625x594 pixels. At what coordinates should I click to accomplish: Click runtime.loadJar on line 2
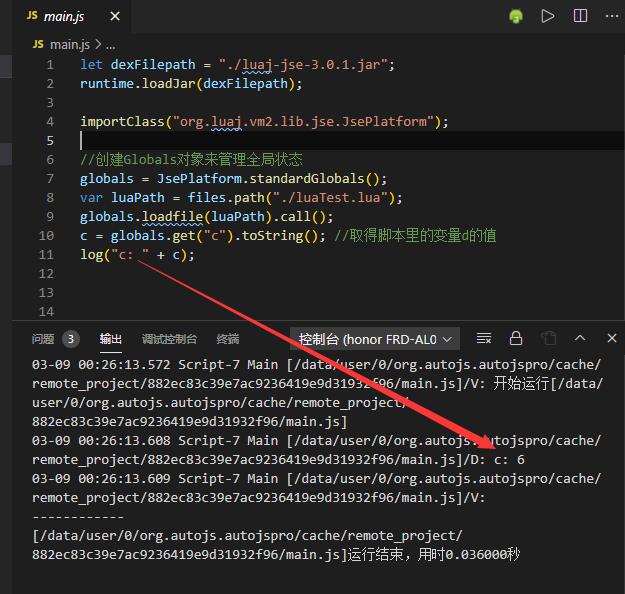click(x=138, y=84)
